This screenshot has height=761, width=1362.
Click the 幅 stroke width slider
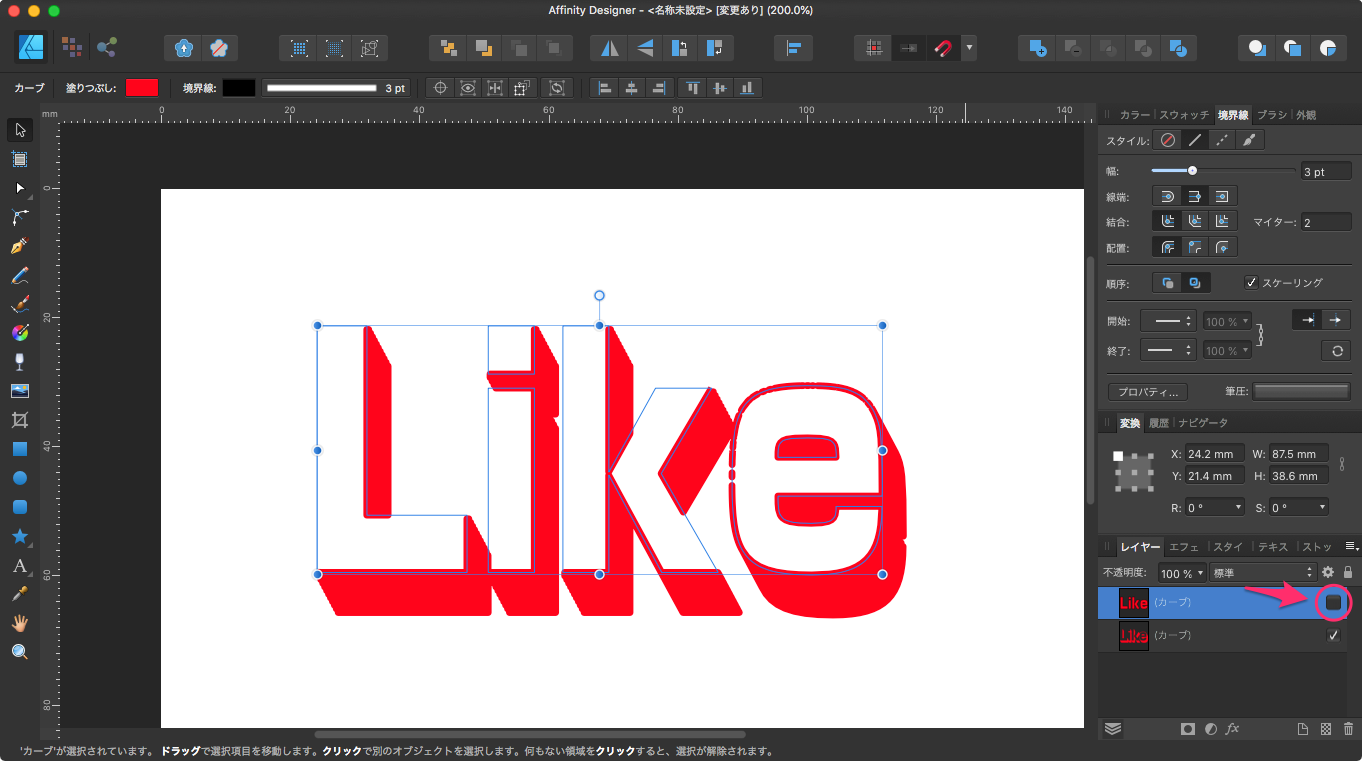pyautogui.click(x=1222, y=171)
